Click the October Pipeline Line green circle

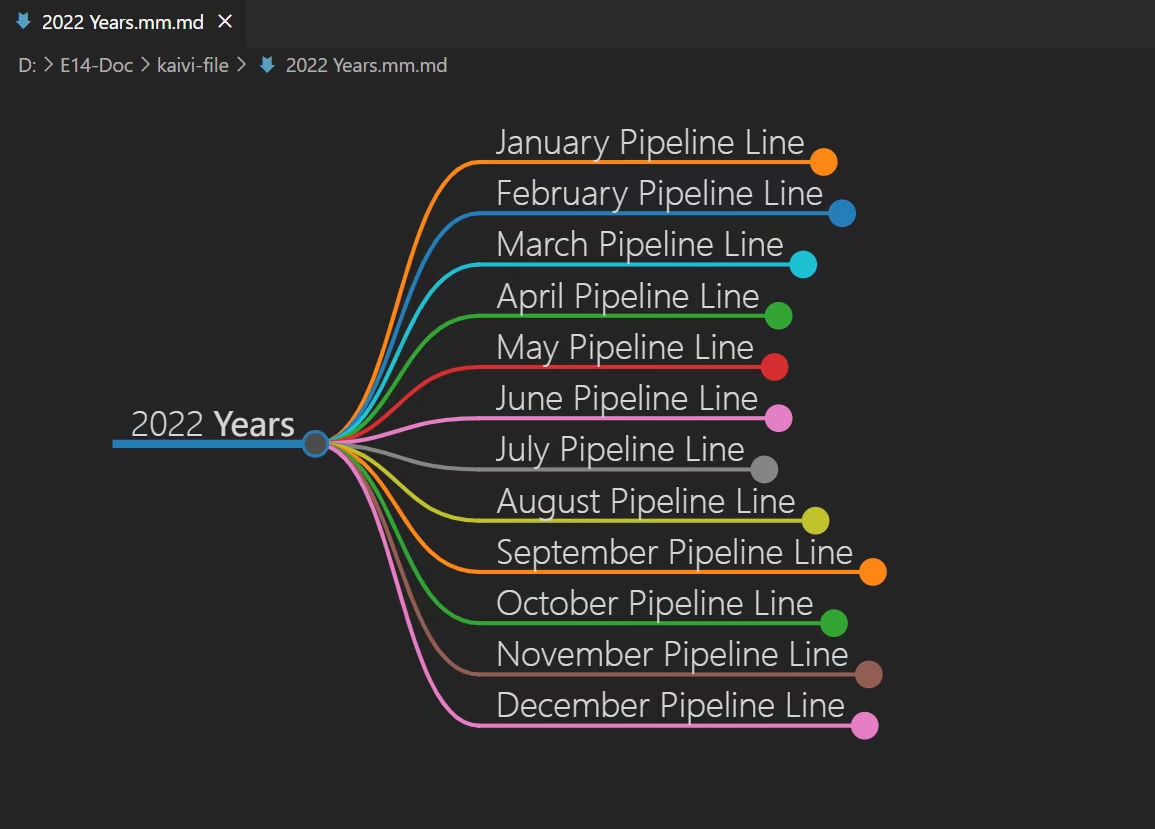[834, 623]
